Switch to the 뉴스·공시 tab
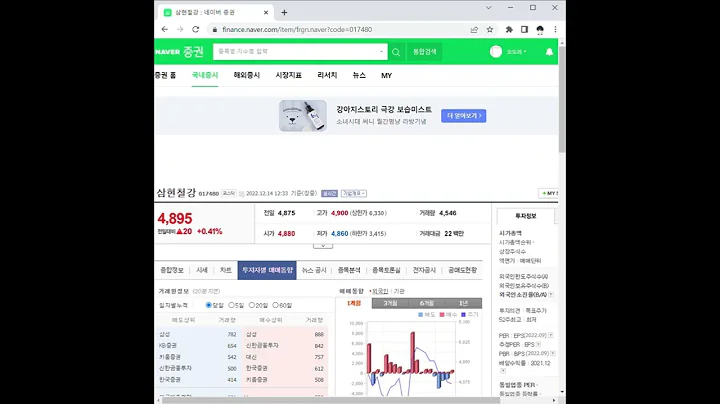This screenshot has height=404, width=720. click(314, 270)
